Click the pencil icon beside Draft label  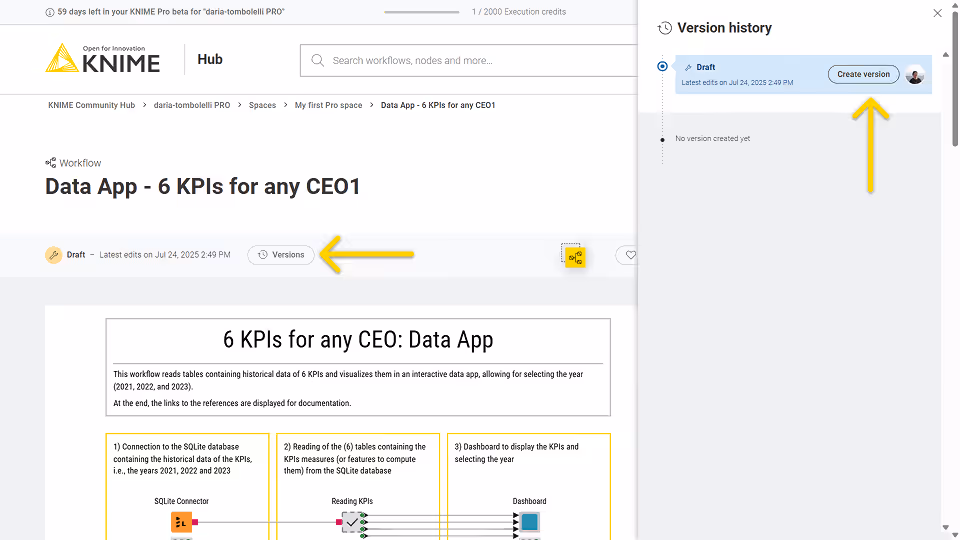coord(688,67)
